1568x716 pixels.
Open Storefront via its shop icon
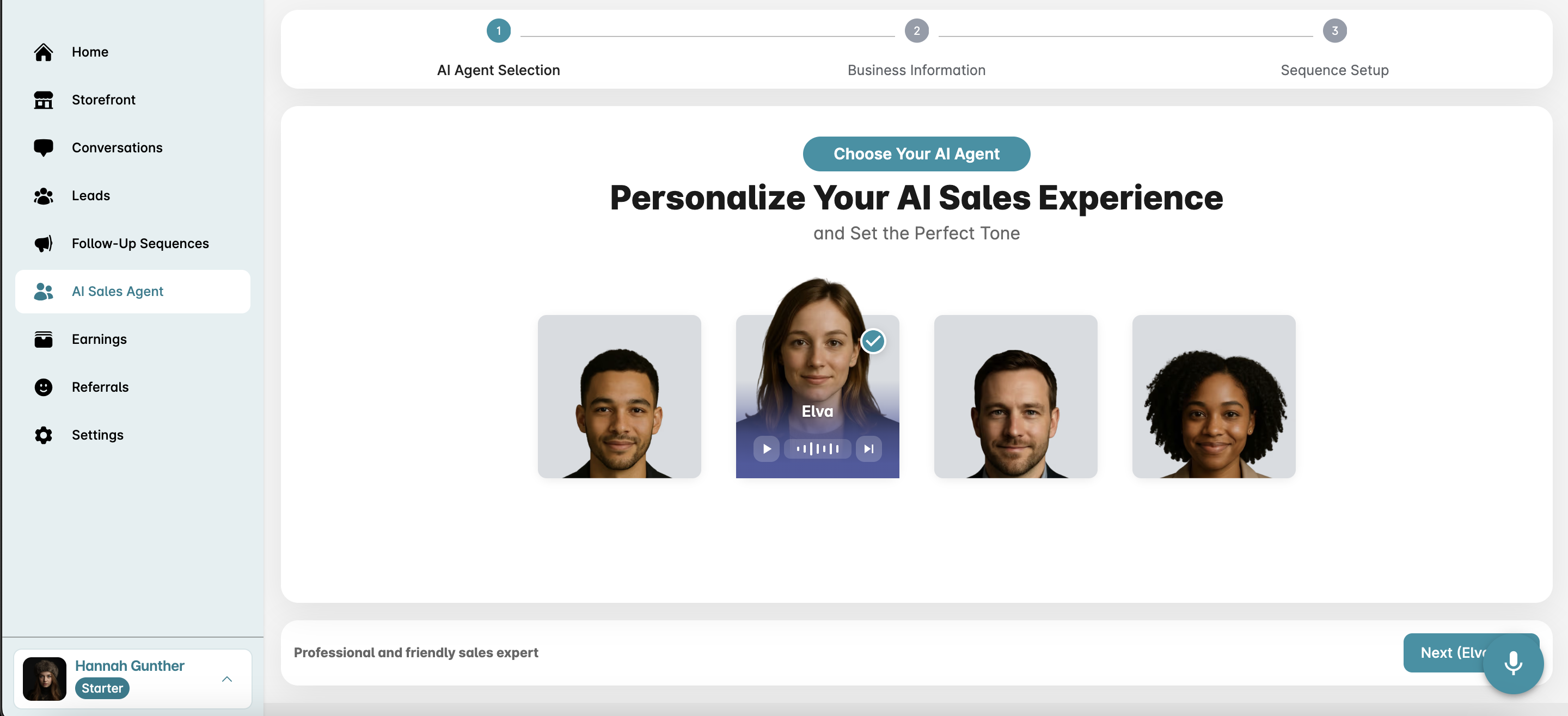(x=43, y=100)
